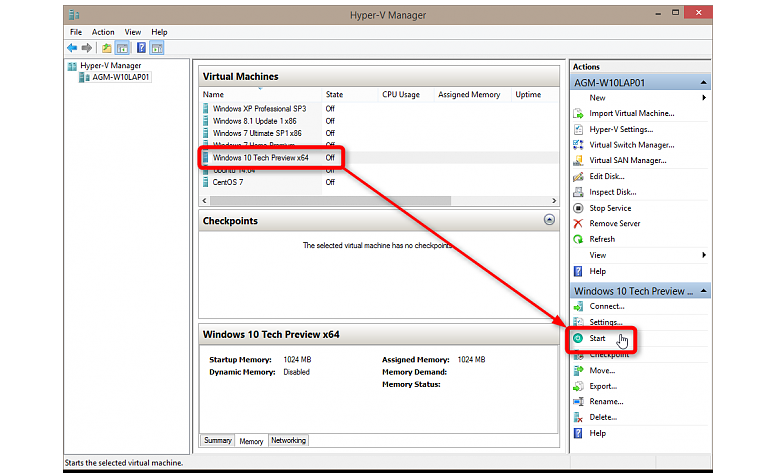Screen dimensions: 774x473
Task: Click the VM list horizontal scrollbar thumb
Action: click(330, 200)
